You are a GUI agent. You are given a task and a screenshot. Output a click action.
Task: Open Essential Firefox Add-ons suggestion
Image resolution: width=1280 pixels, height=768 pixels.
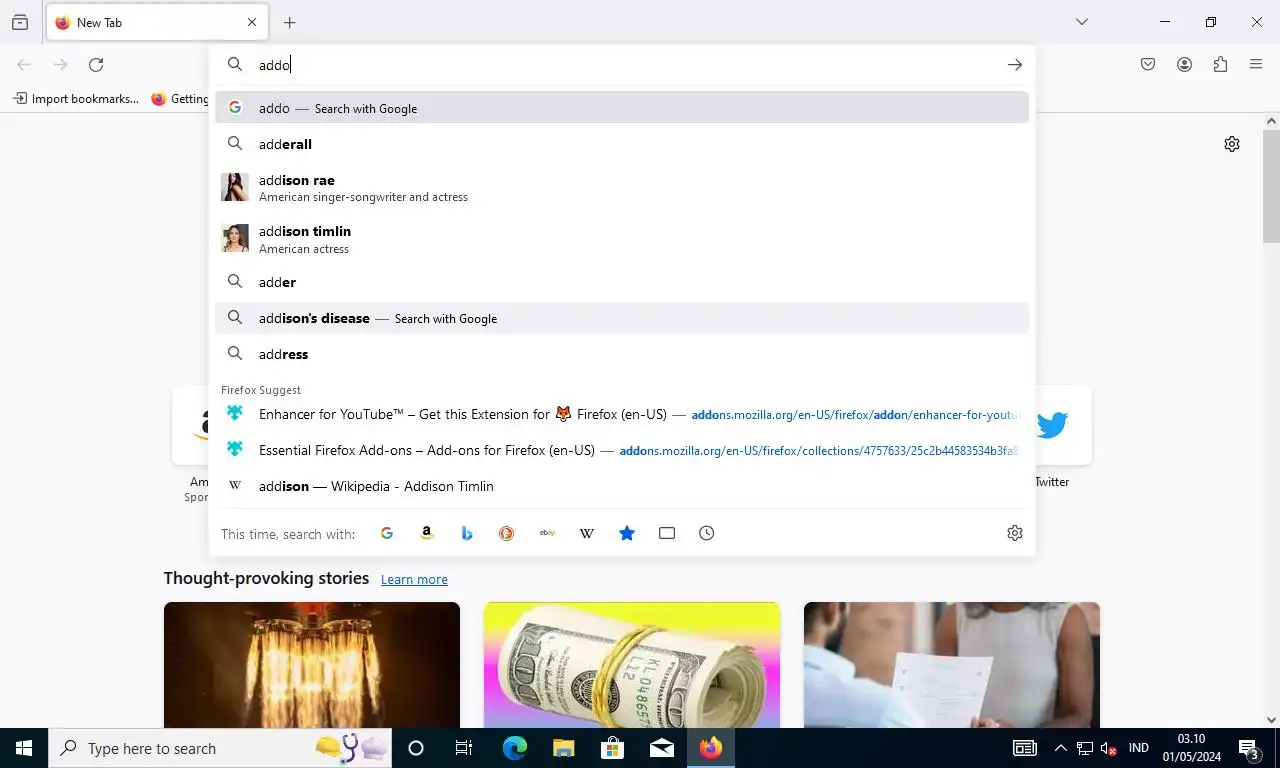coord(622,450)
